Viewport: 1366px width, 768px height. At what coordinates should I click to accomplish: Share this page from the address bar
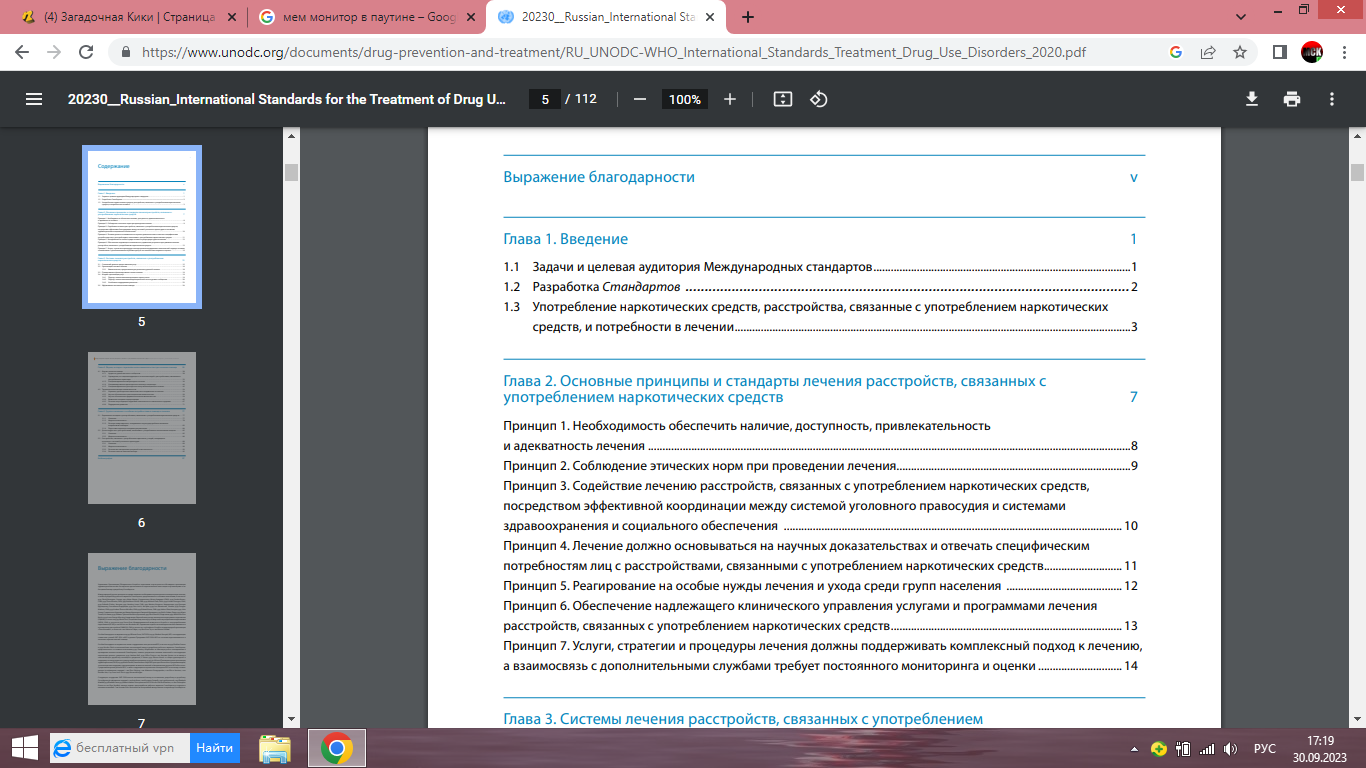[1208, 52]
